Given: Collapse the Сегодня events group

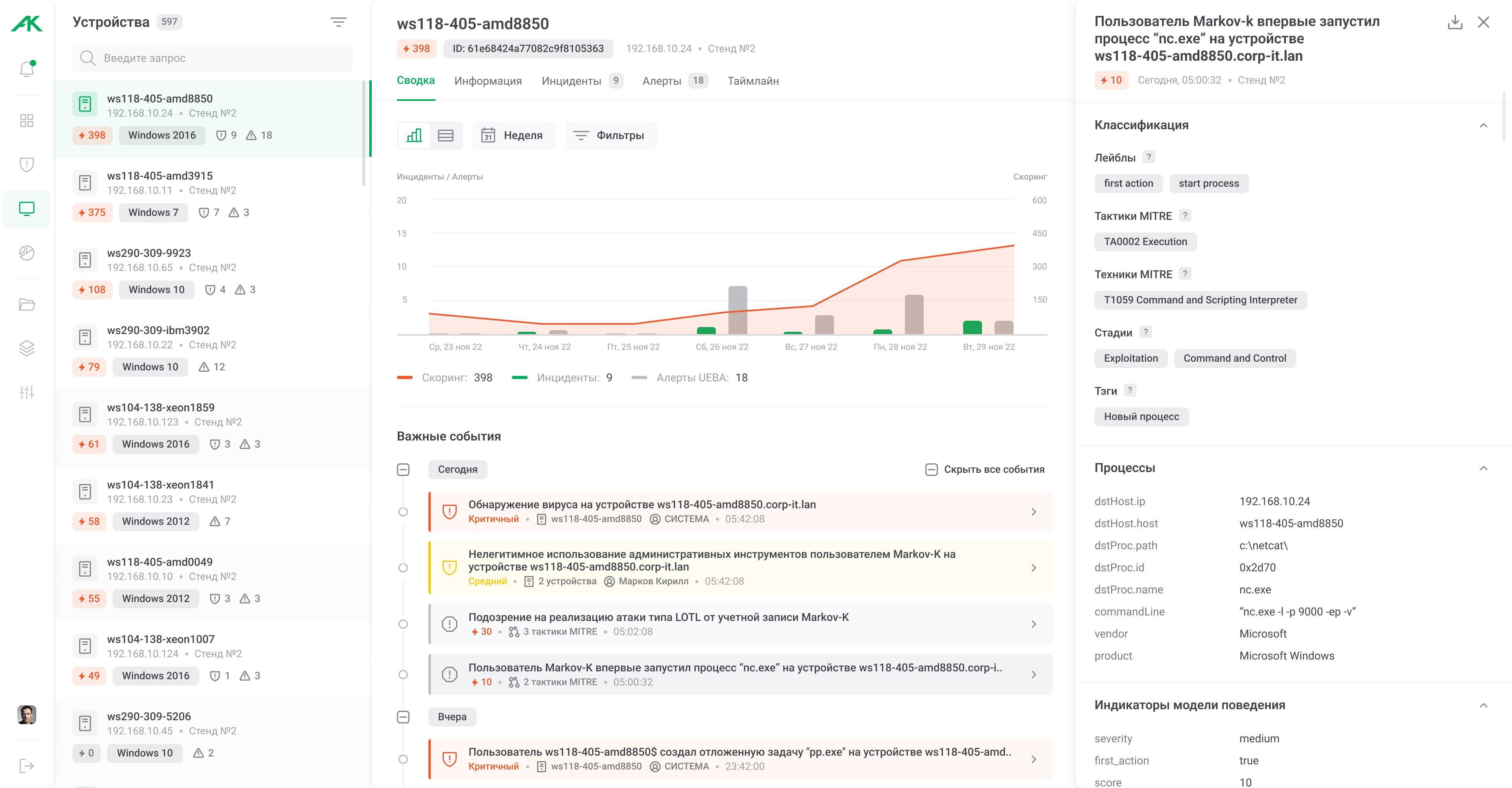Looking at the screenshot, I should [403, 469].
